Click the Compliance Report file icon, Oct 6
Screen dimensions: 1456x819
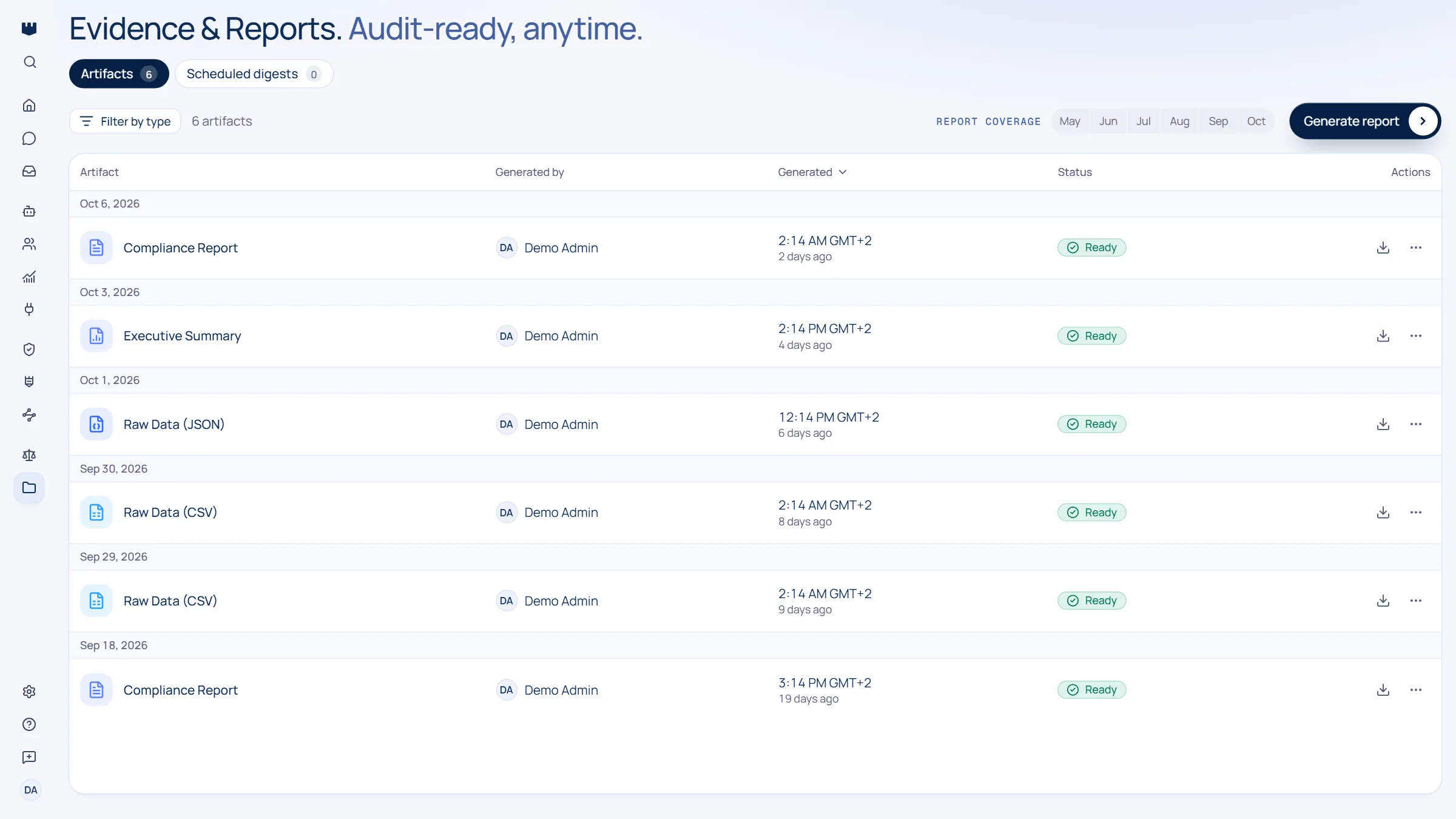[96, 248]
